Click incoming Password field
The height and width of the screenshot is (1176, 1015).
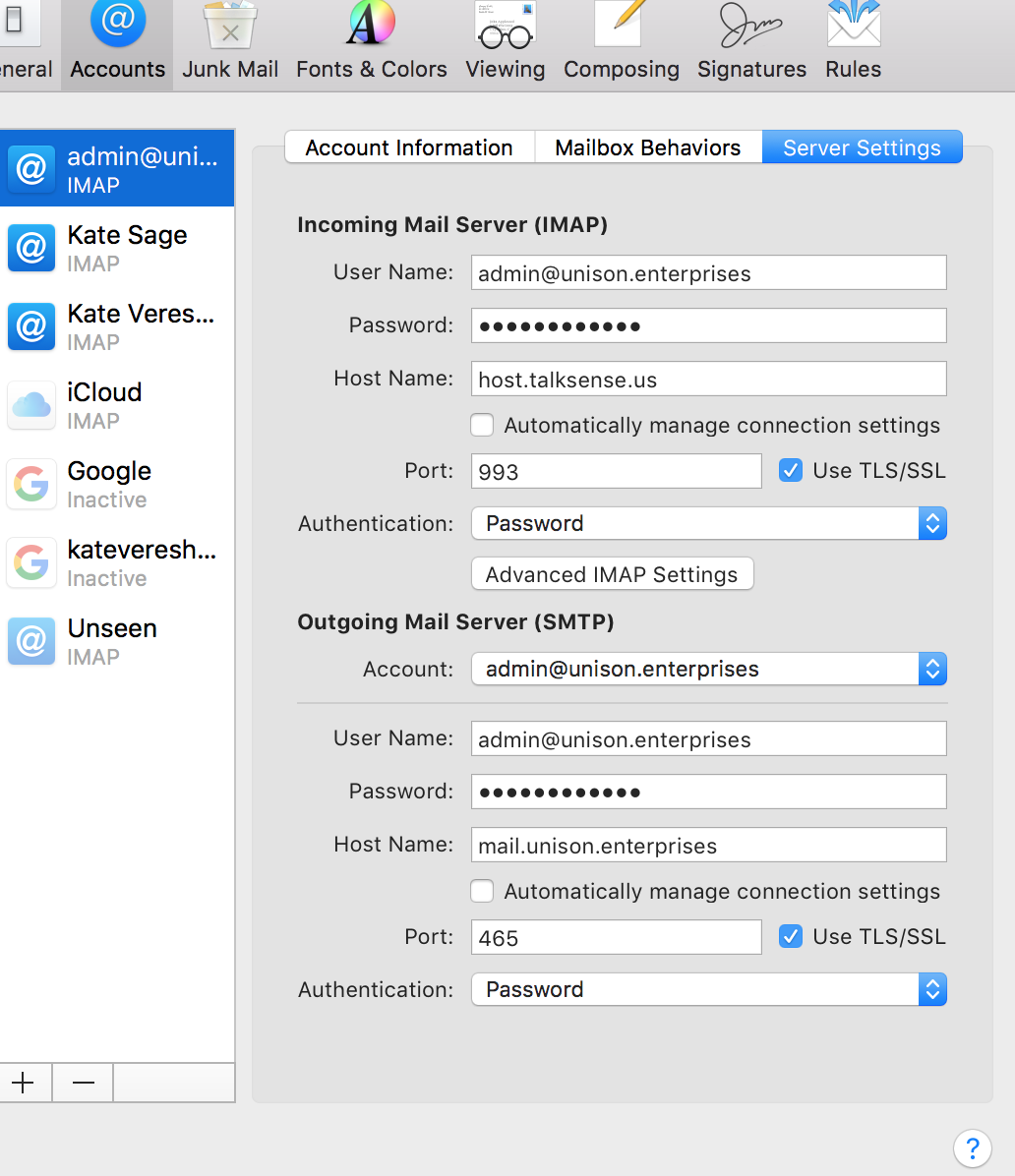click(x=709, y=326)
